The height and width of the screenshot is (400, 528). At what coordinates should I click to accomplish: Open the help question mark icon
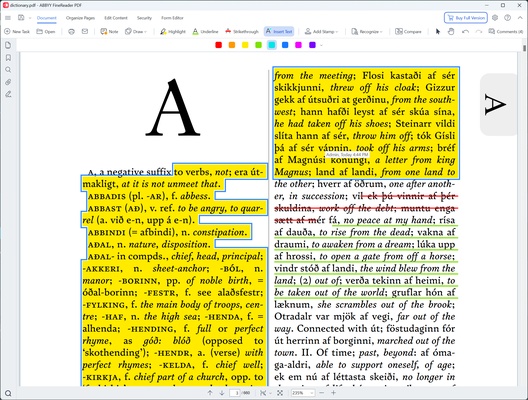pos(507,18)
